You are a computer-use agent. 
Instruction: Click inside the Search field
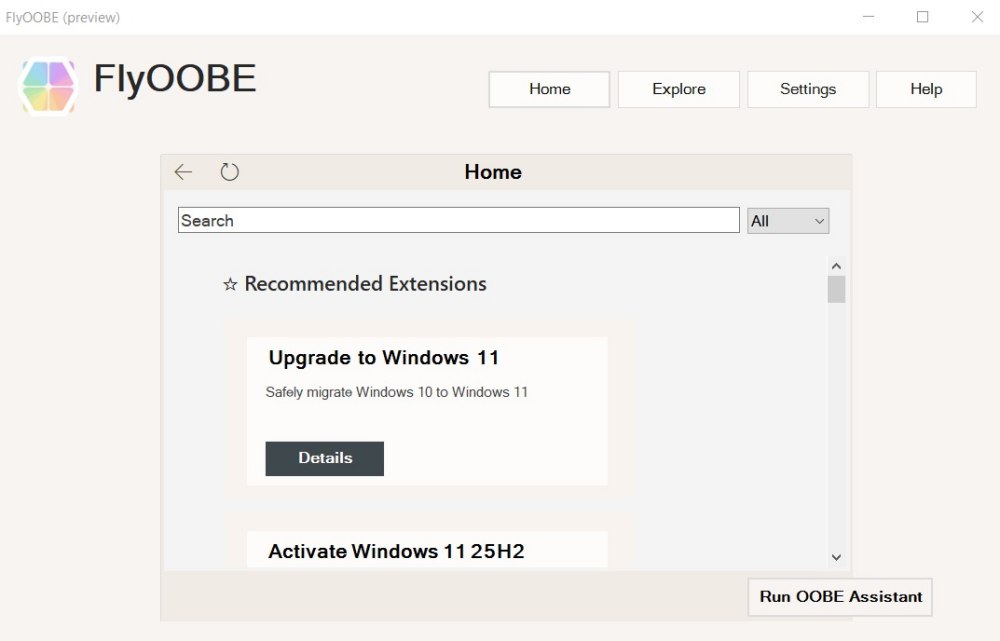(458, 220)
